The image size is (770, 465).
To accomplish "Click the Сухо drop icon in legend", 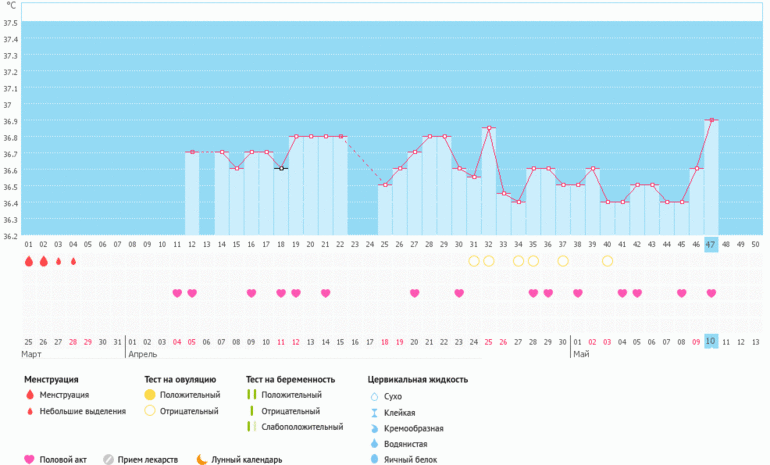I will [x=374, y=396].
